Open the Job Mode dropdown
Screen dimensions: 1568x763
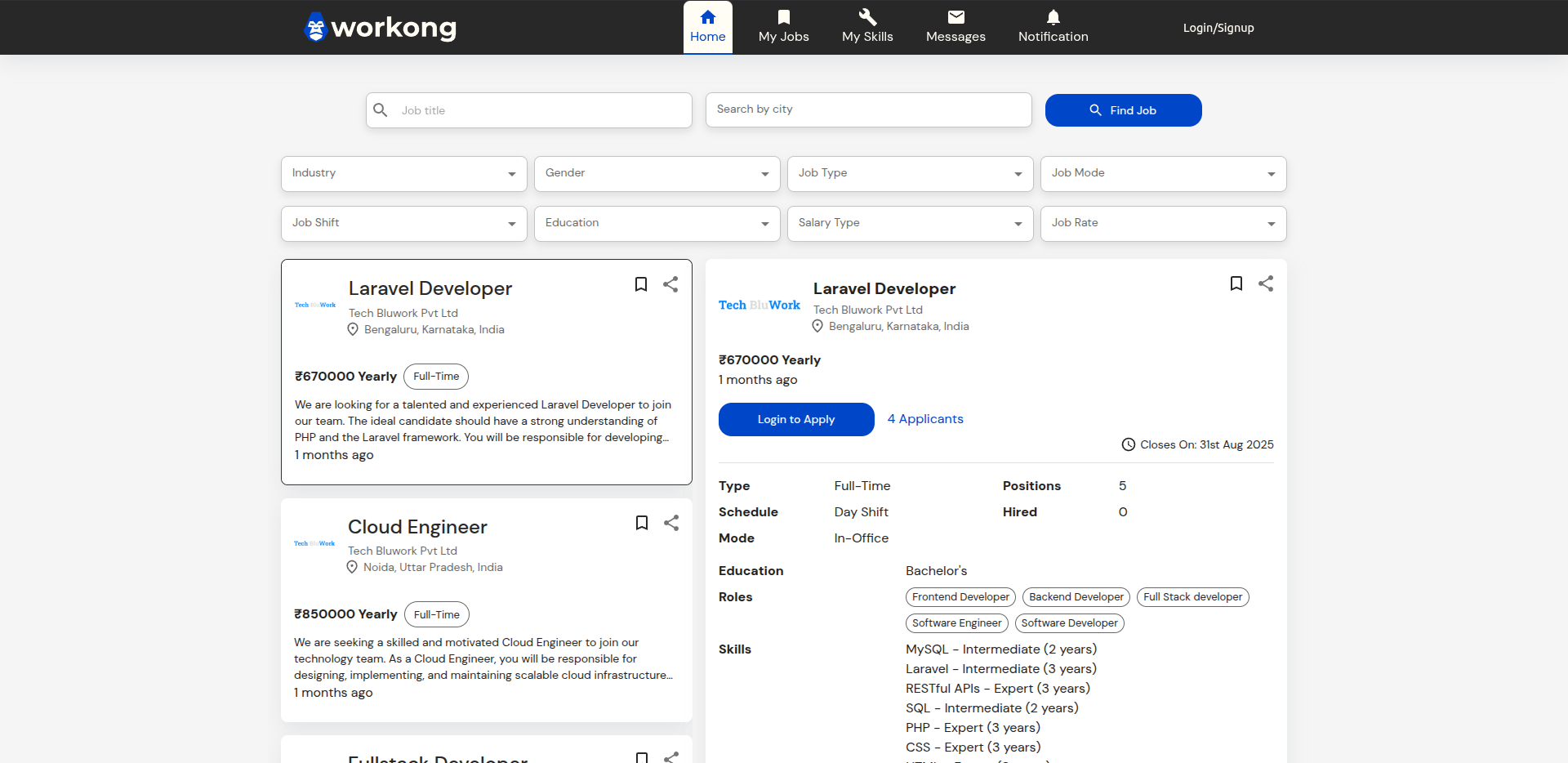[x=1164, y=174]
